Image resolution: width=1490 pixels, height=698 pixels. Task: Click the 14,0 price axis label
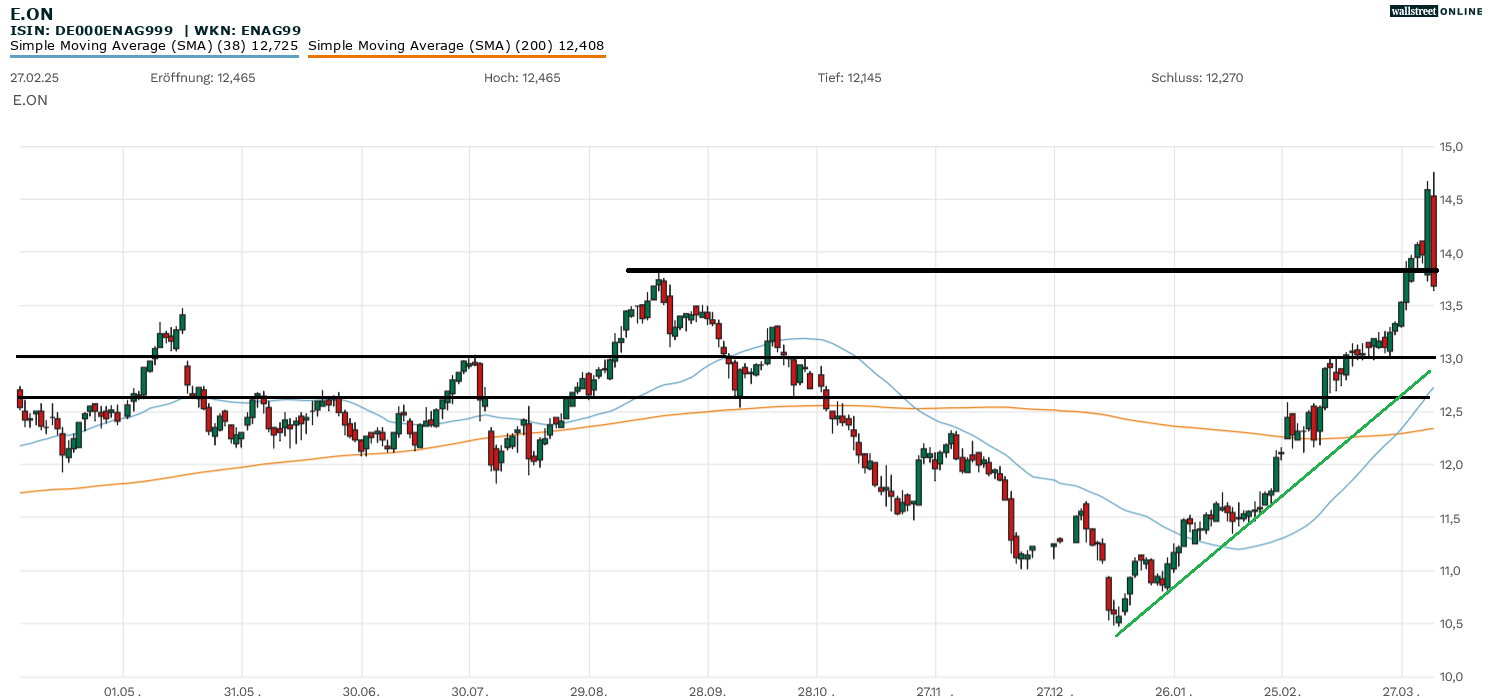point(1449,253)
